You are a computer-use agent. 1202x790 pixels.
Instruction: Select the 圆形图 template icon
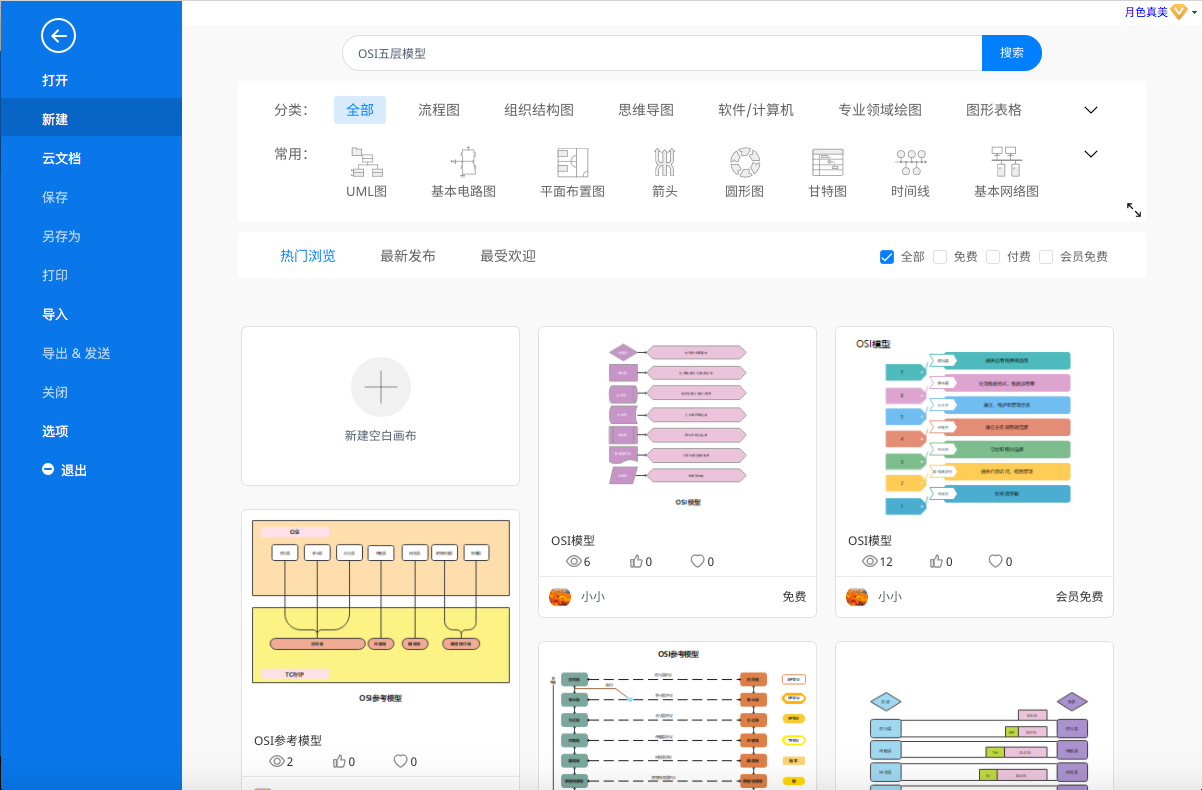click(745, 161)
